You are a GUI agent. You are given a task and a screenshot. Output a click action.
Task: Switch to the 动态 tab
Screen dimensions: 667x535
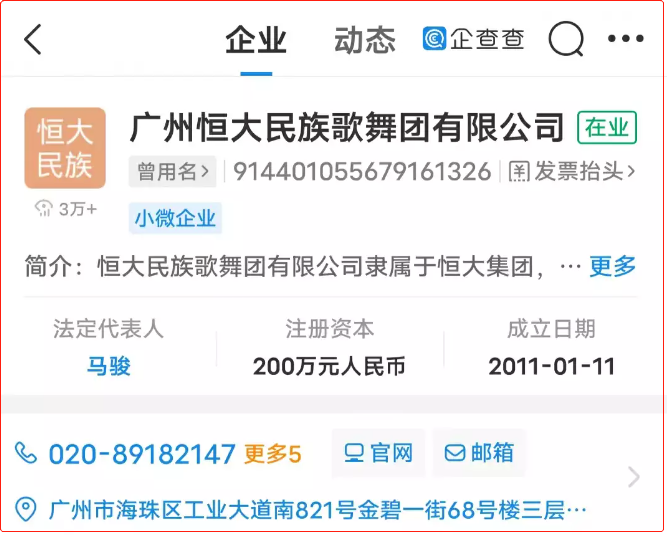tap(365, 40)
